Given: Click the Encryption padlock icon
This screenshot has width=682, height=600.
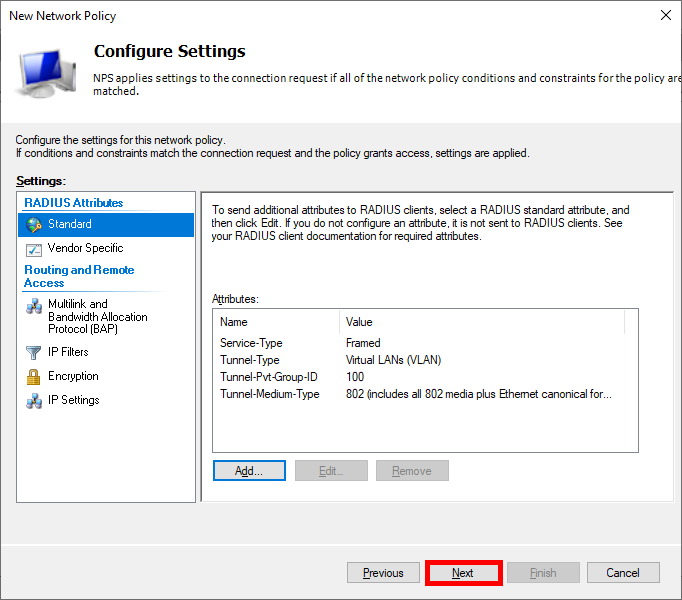Looking at the screenshot, I should (33, 377).
